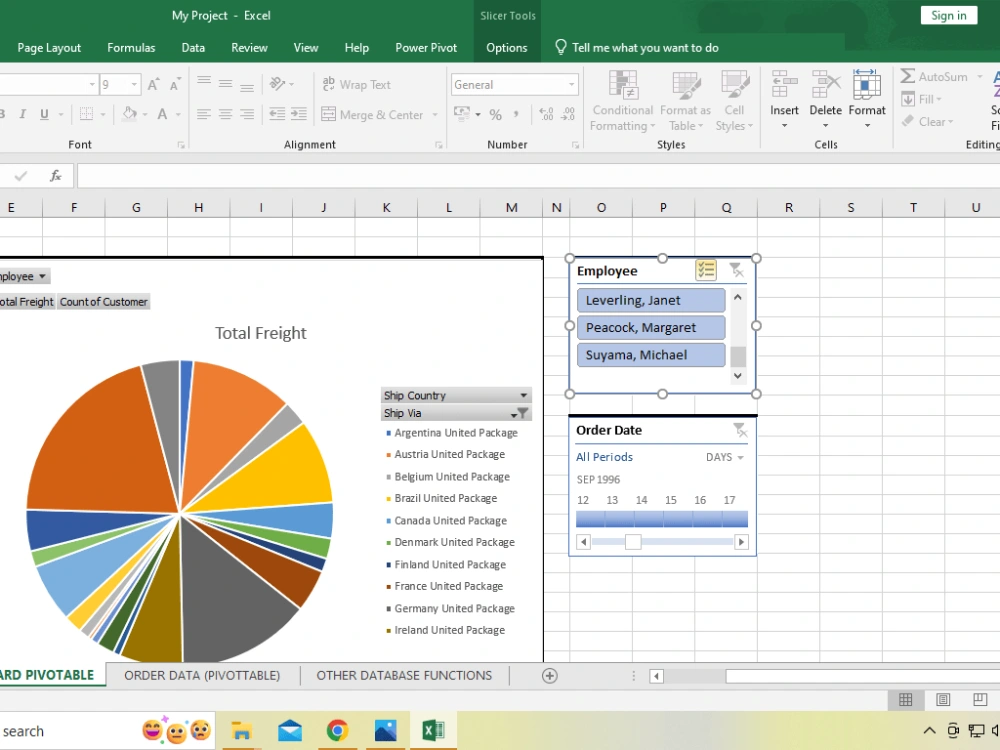Switch to the Data ribbon tab

193,47
